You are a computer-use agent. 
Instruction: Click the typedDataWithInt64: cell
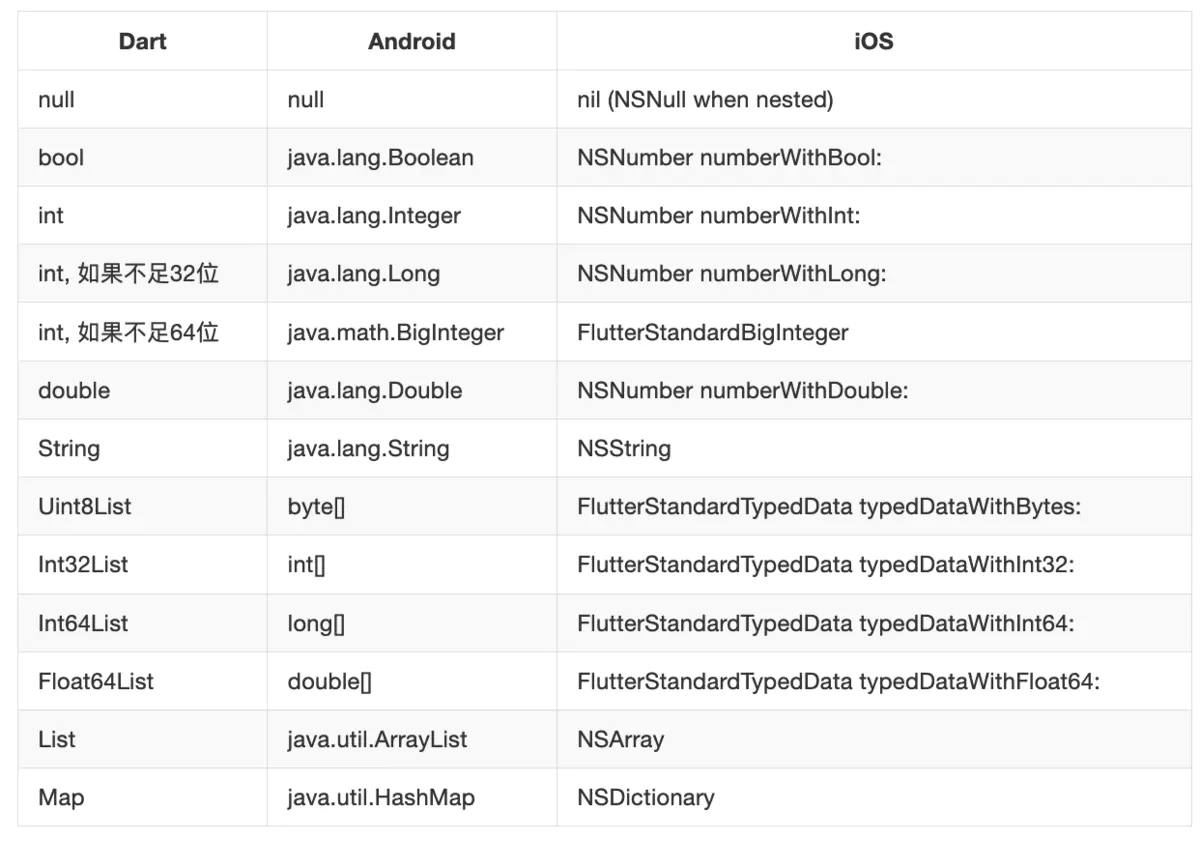tap(874, 623)
